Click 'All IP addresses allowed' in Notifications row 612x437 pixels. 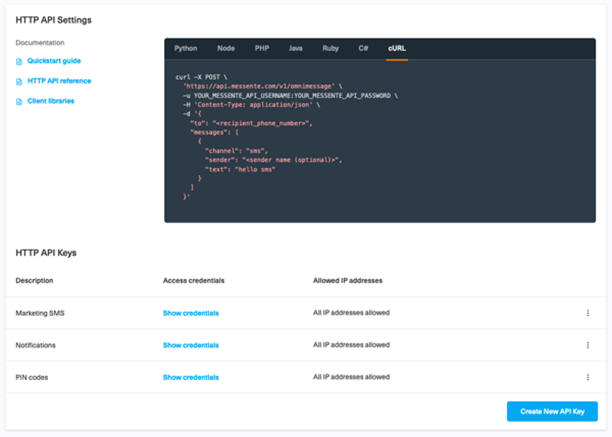351,345
